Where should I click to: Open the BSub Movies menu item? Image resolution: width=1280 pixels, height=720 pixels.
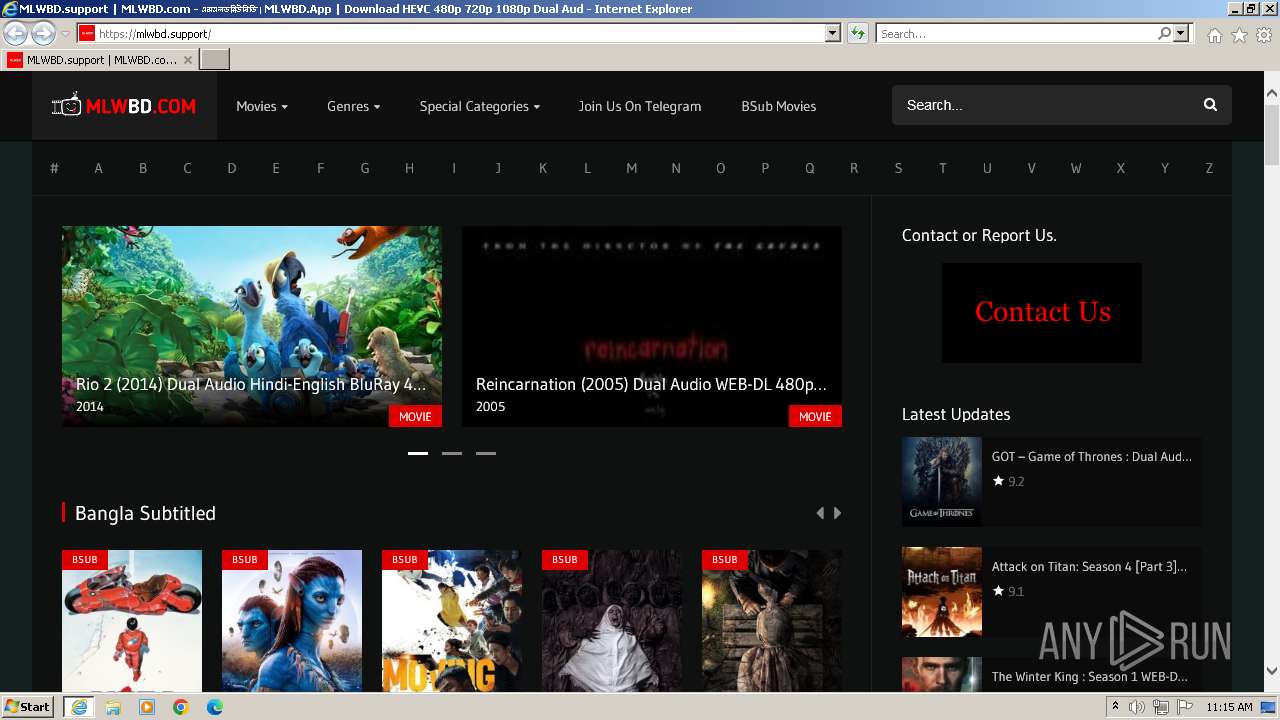pos(778,106)
